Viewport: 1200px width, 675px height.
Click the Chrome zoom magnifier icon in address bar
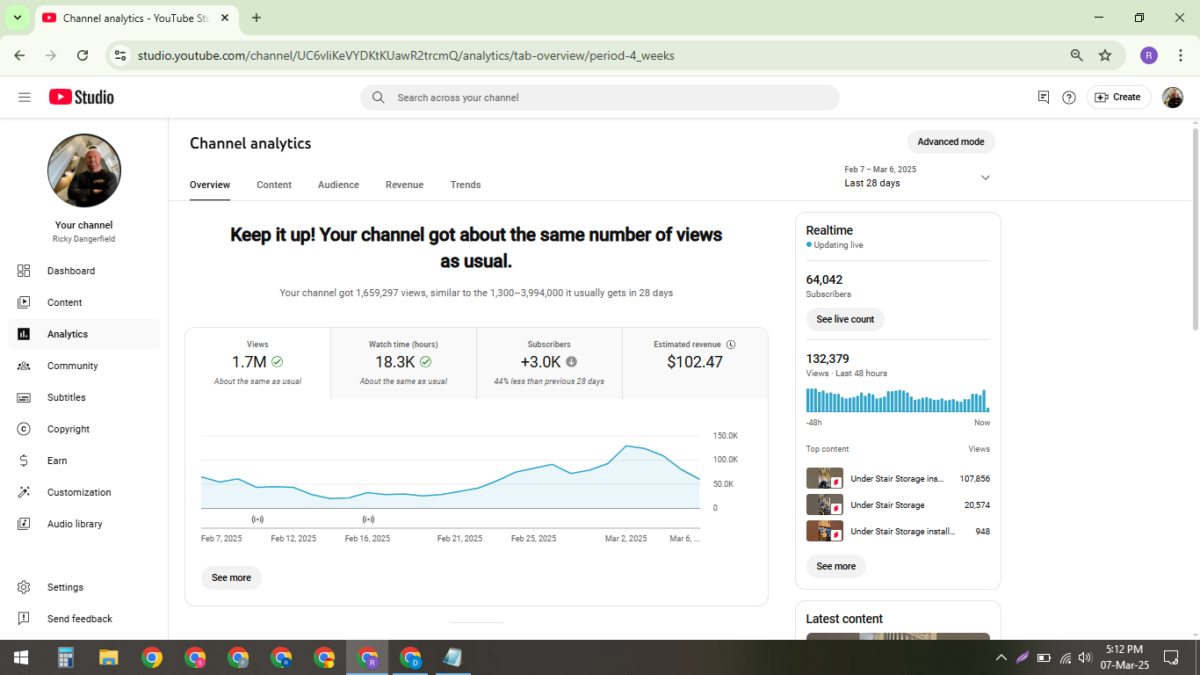pyautogui.click(x=1077, y=55)
